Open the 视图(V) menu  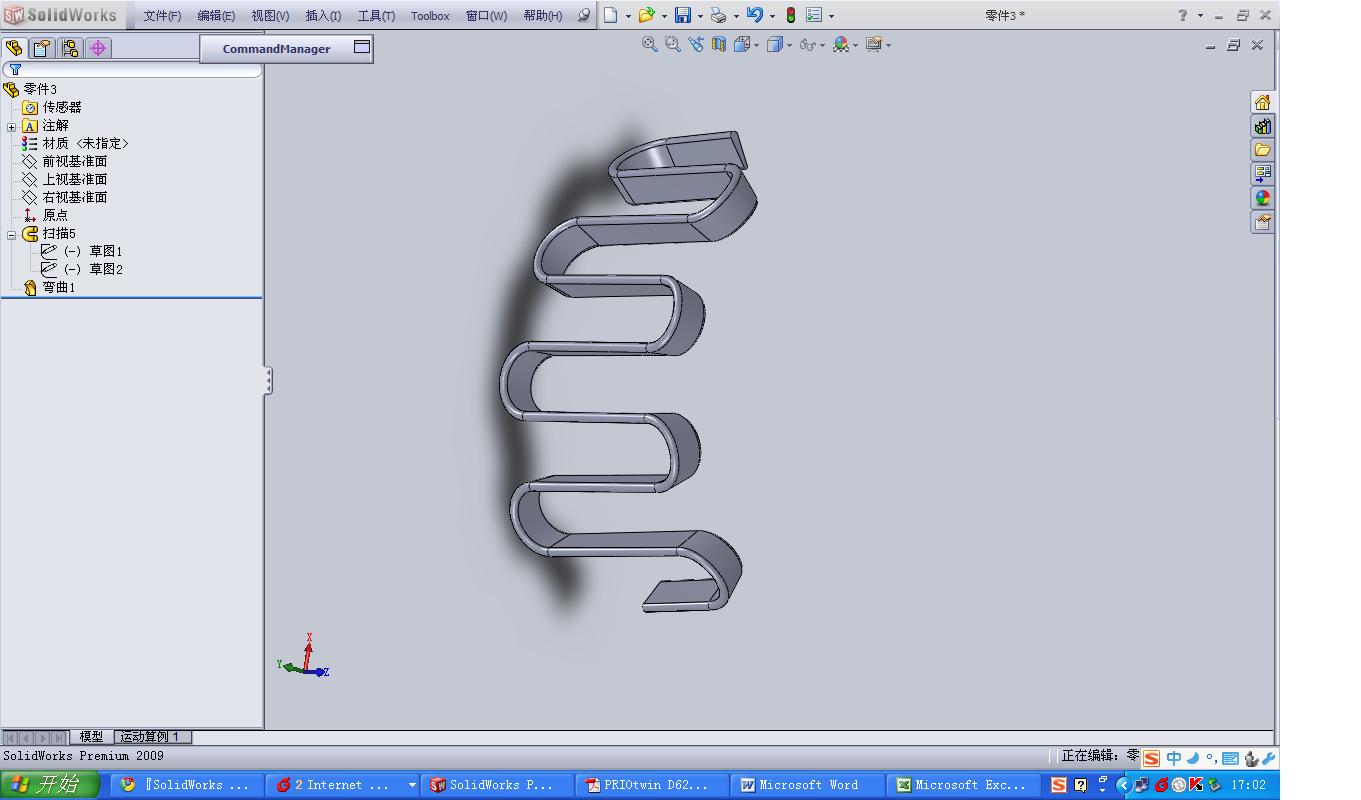(x=270, y=16)
